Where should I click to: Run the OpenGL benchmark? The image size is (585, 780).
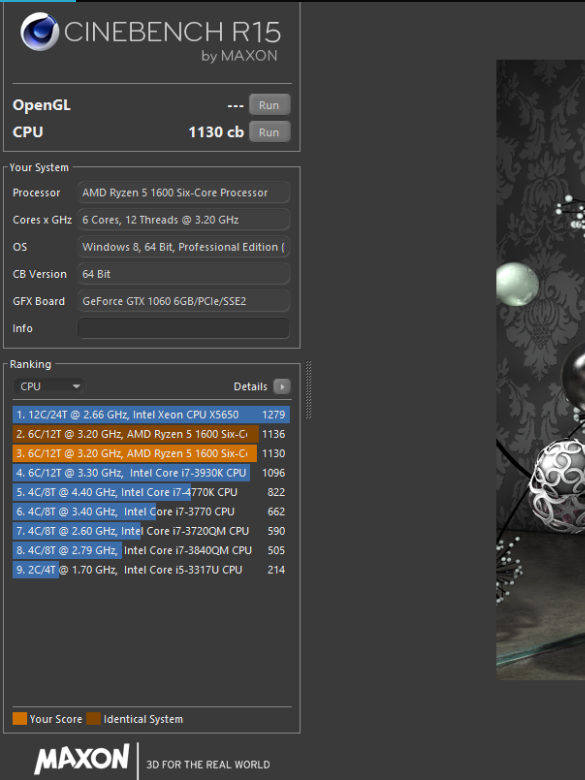tap(269, 105)
